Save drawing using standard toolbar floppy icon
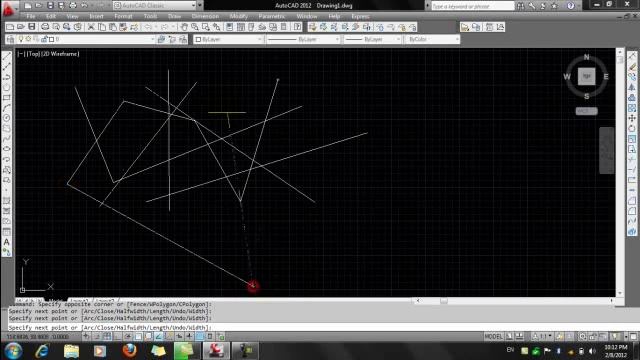The height and width of the screenshot is (360, 640). tap(31, 27)
